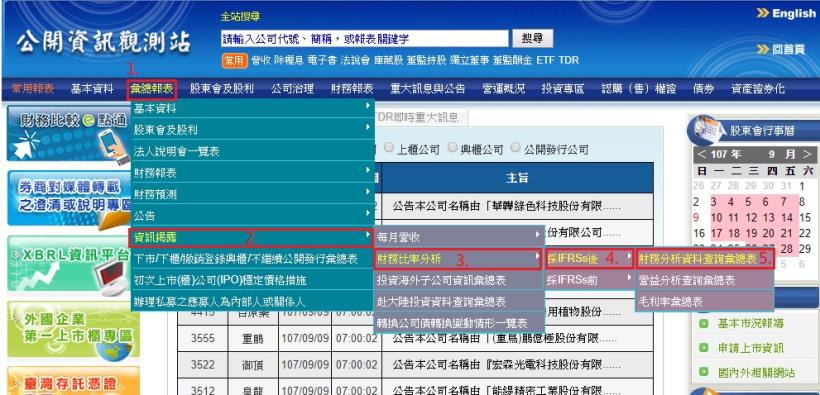
Task: Click the green icon beside 申請上市資訊
Action: pos(703,348)
